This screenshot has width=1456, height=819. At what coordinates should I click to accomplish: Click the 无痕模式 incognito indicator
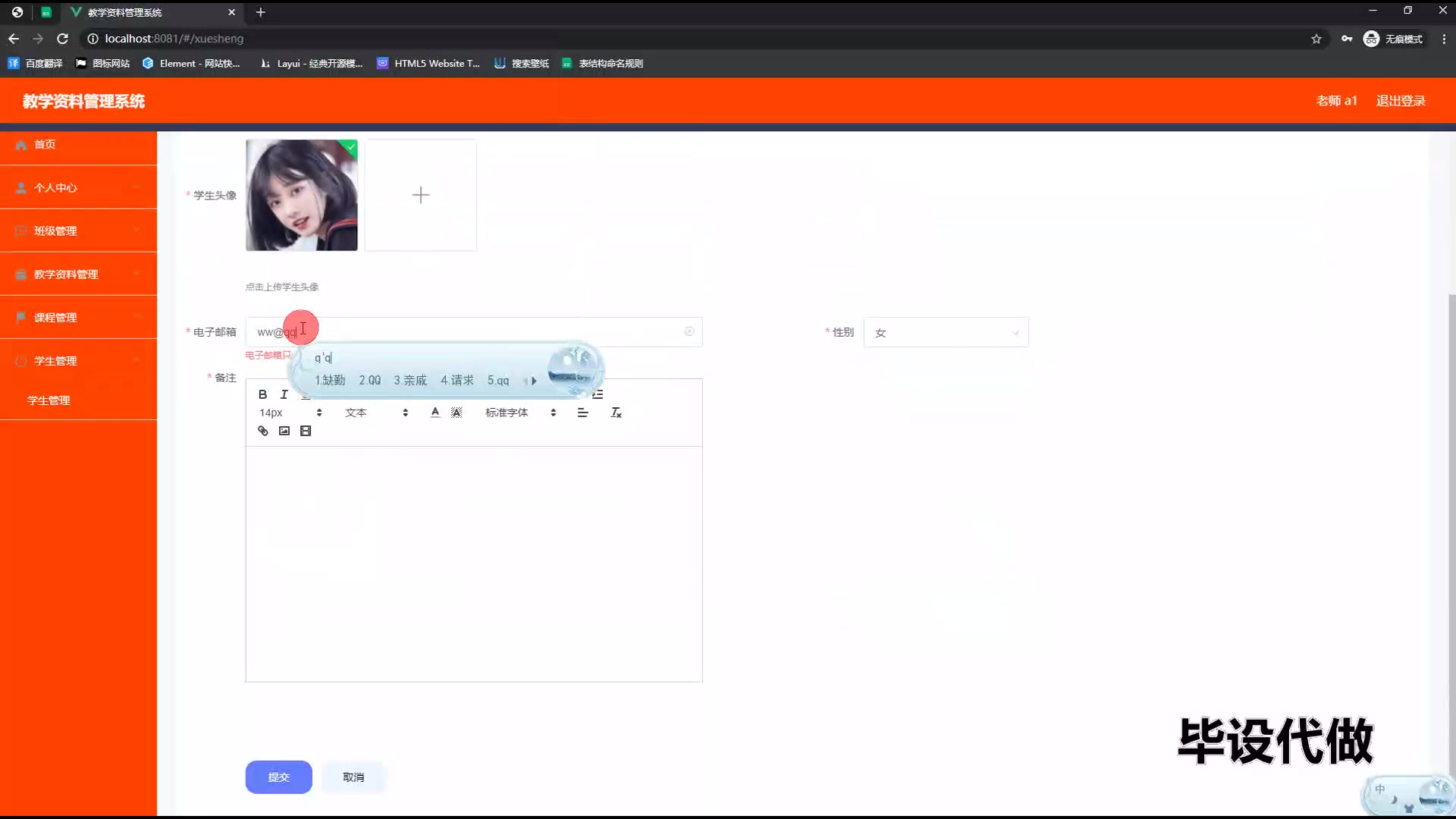point(1393,39)
